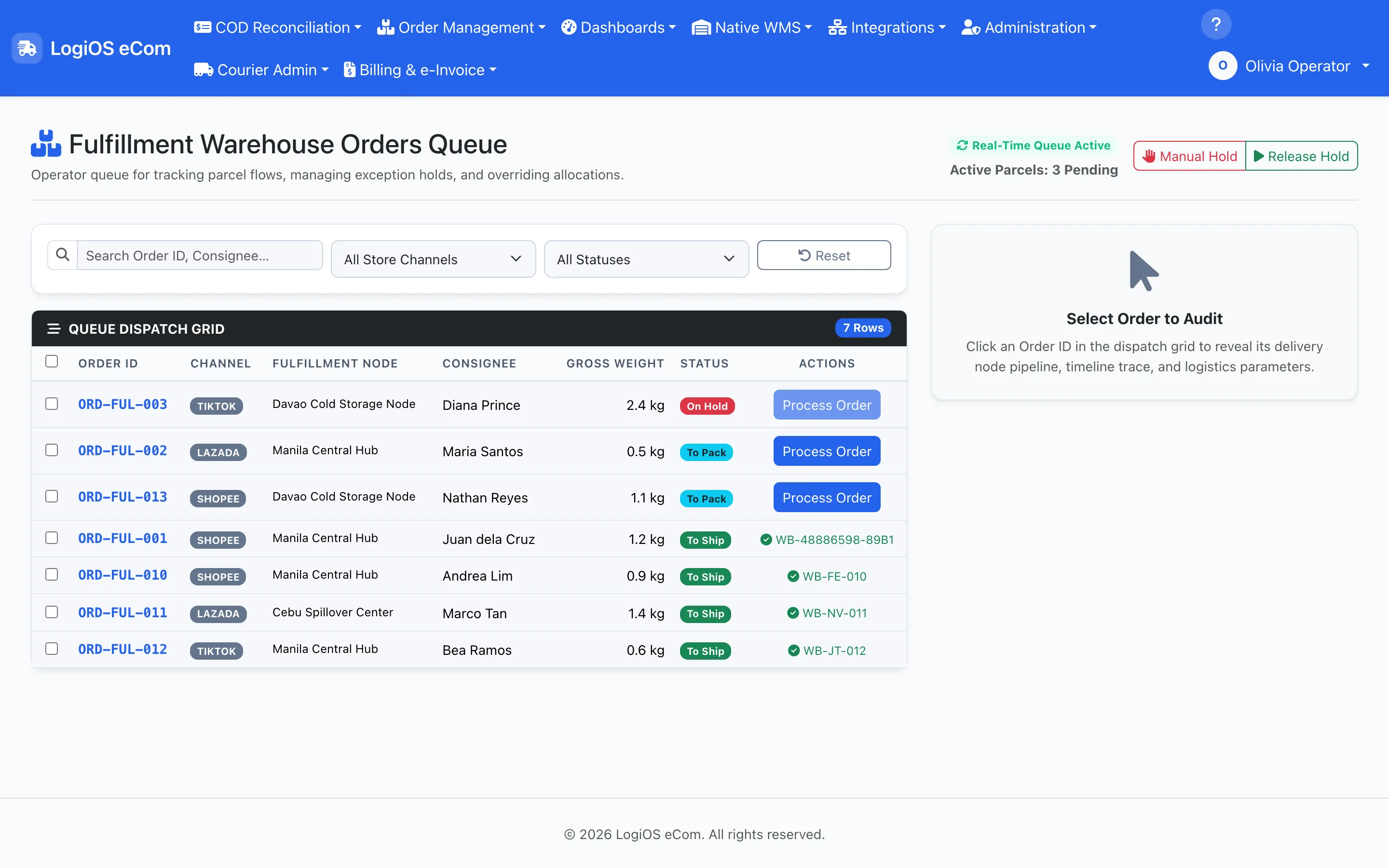Click the Order Management boxes icon
The width and height of the screenshot is (1389, 868).
(385, 27)
